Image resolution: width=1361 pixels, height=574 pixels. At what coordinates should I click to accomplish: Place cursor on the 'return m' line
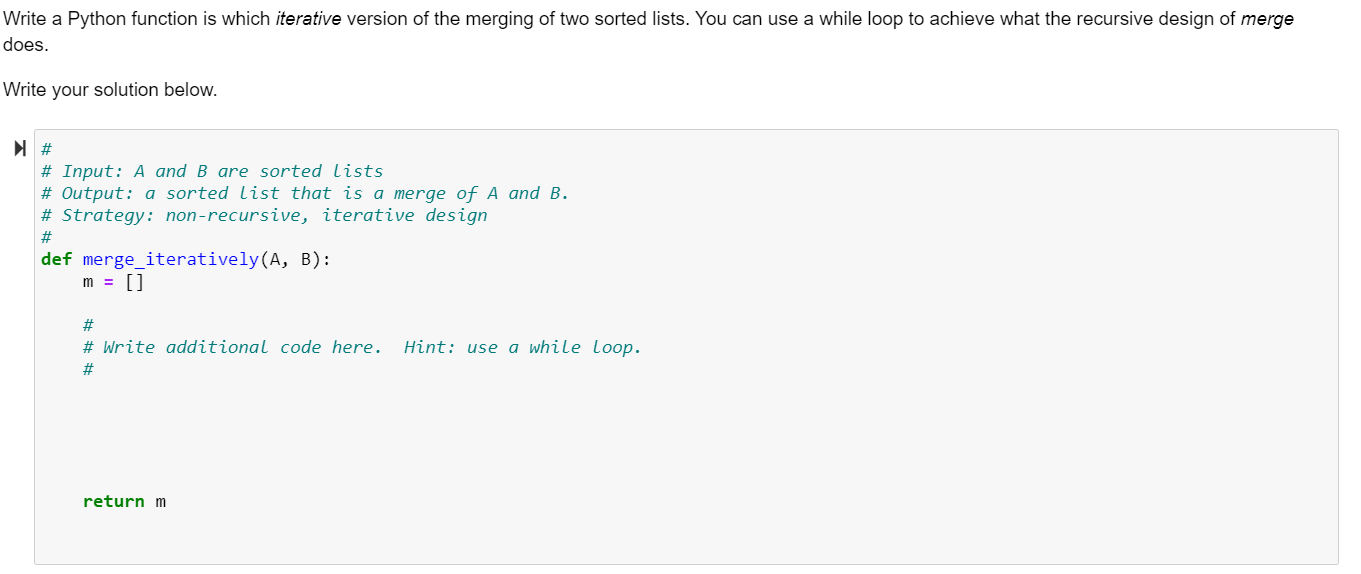pos(124,501)
